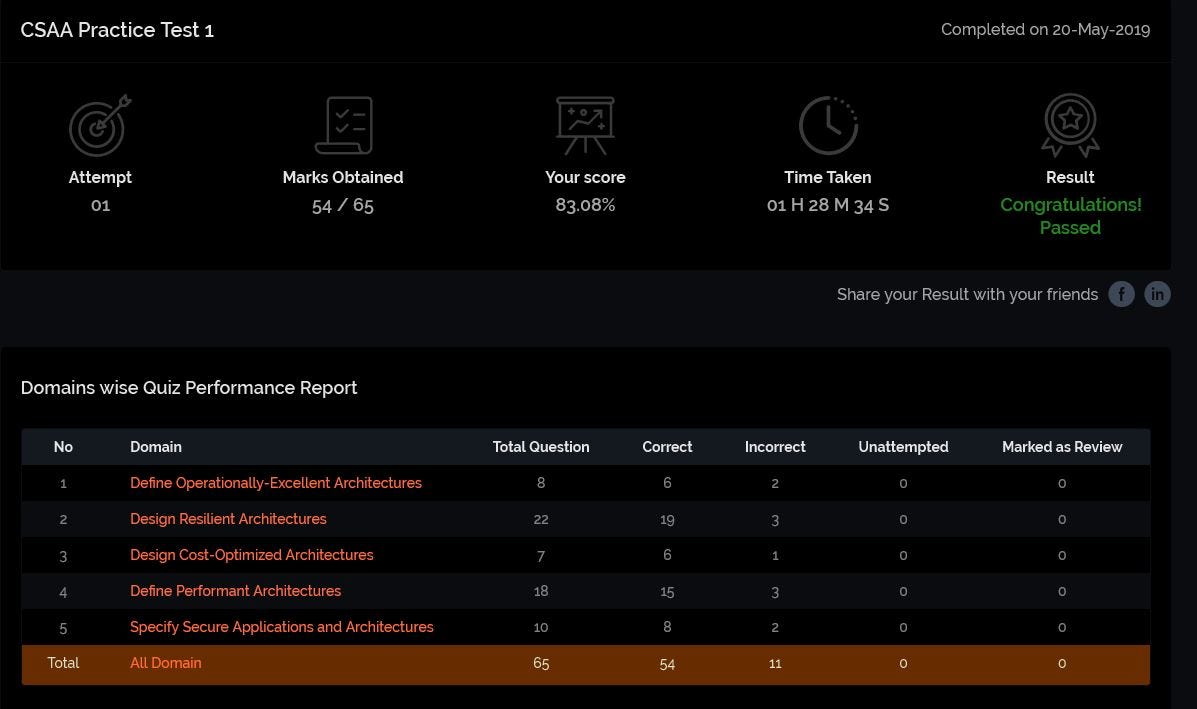Sort table by the Correct column
The image size is (1197, 709).
(667, 447)
